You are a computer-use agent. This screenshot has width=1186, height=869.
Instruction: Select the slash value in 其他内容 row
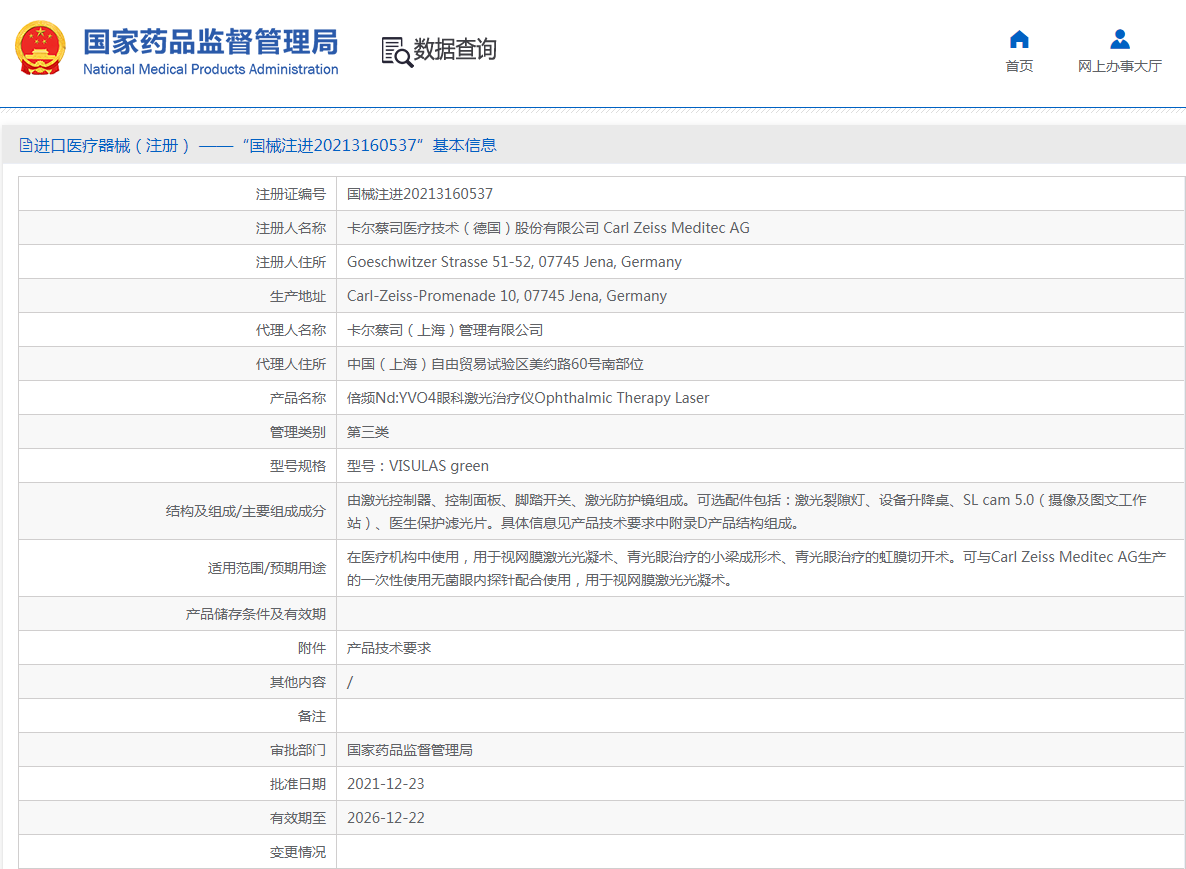click(349, 682)
